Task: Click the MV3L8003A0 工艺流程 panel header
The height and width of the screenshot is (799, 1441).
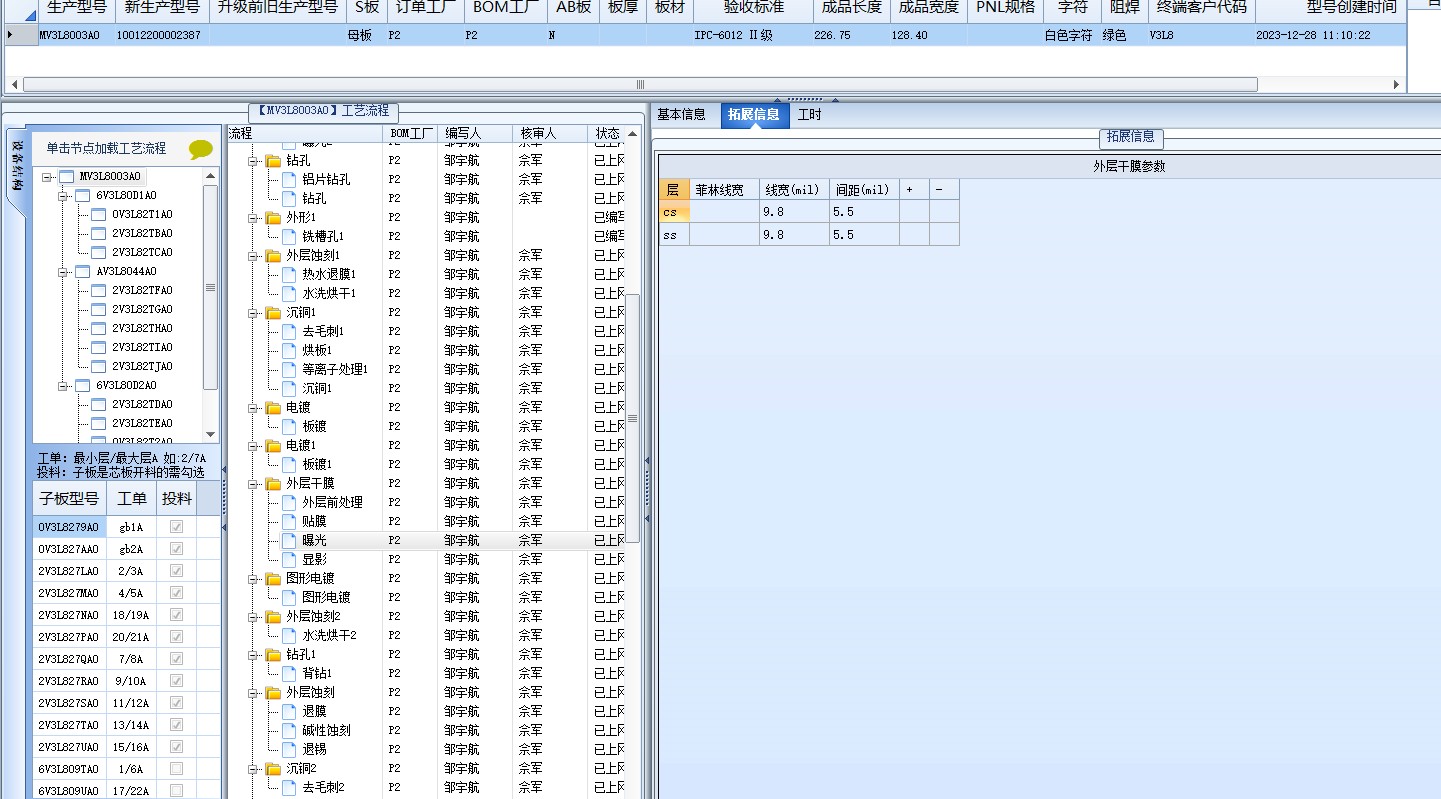Action: (x=322, y=111)
